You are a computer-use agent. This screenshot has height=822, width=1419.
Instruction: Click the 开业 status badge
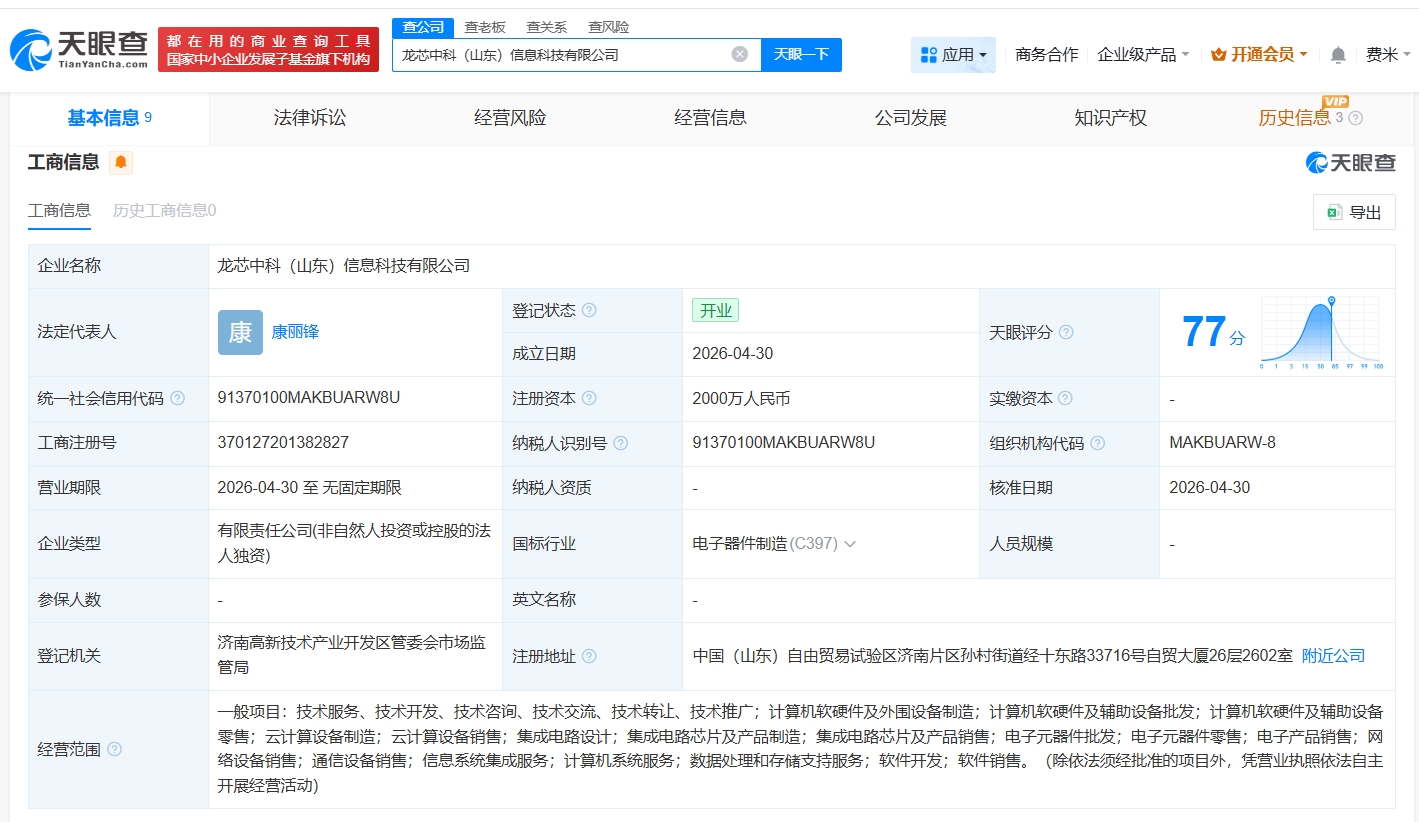(716, 310)
